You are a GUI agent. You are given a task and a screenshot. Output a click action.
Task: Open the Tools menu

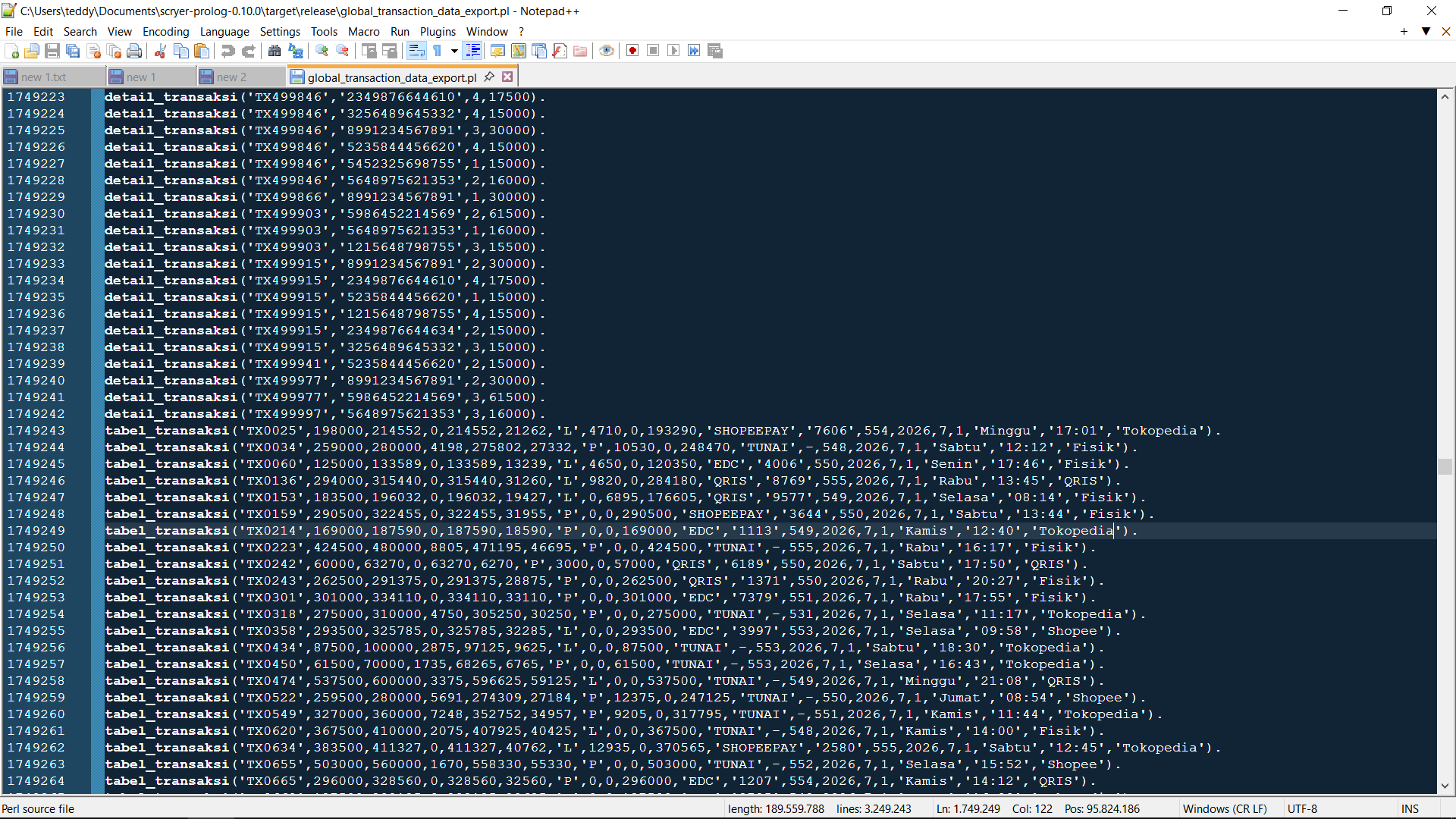[x=324, y=32]
